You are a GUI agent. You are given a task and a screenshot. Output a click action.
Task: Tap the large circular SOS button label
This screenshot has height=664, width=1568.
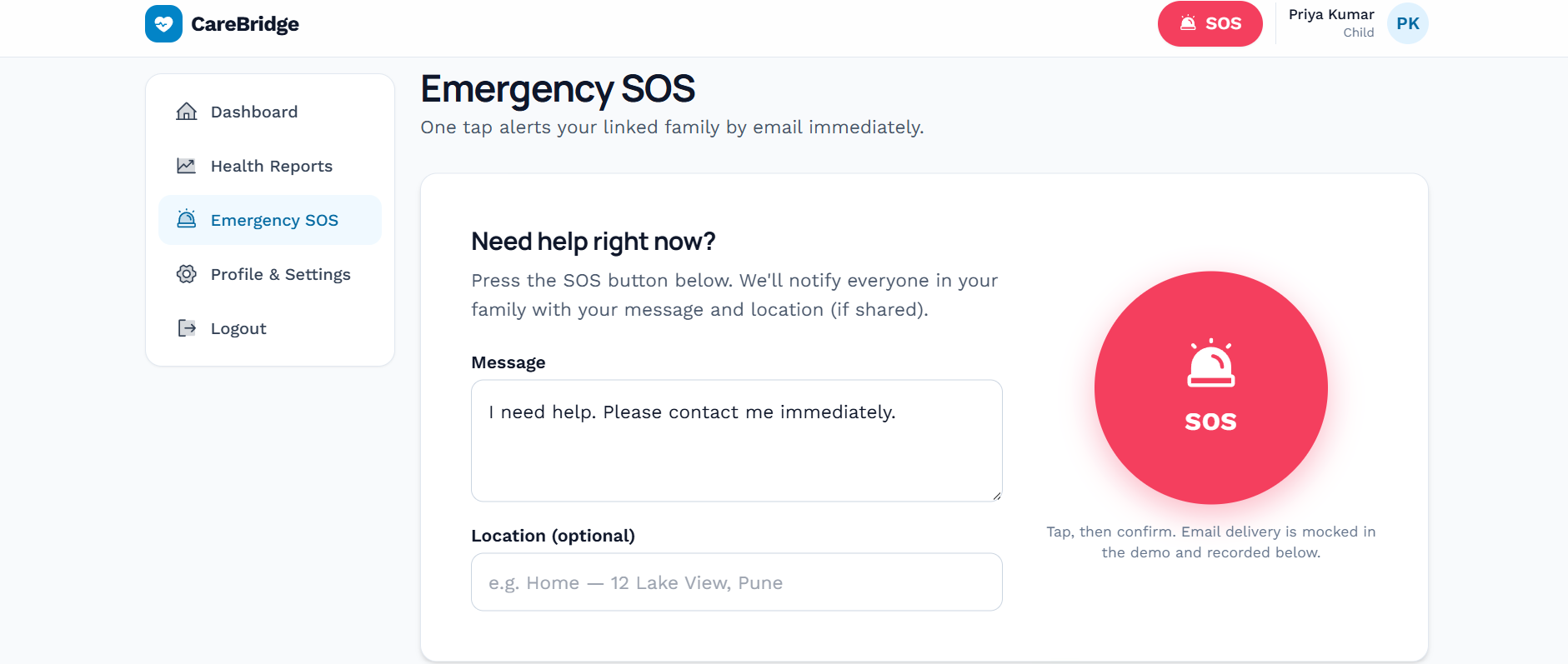pos(1211,422)
